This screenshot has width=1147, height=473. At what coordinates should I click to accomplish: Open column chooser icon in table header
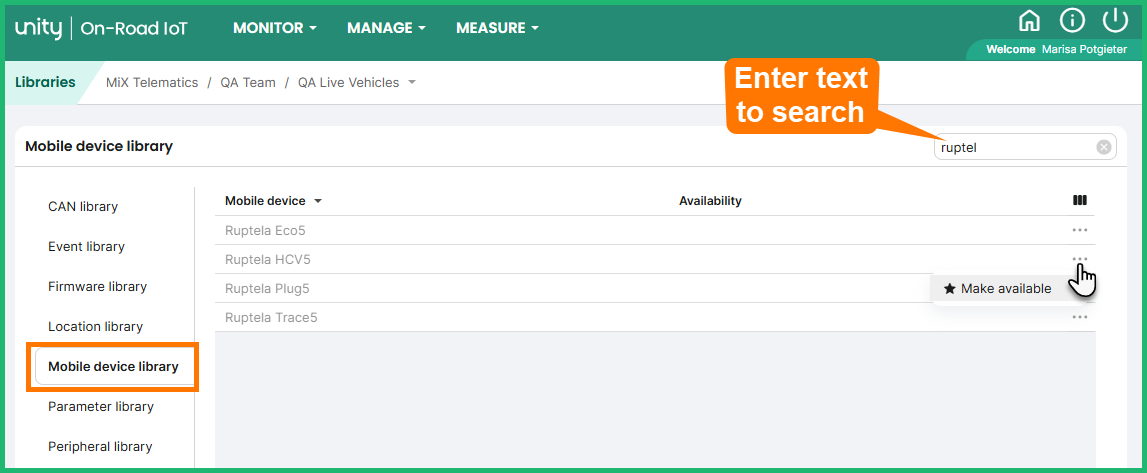(x=1079, y=201)
